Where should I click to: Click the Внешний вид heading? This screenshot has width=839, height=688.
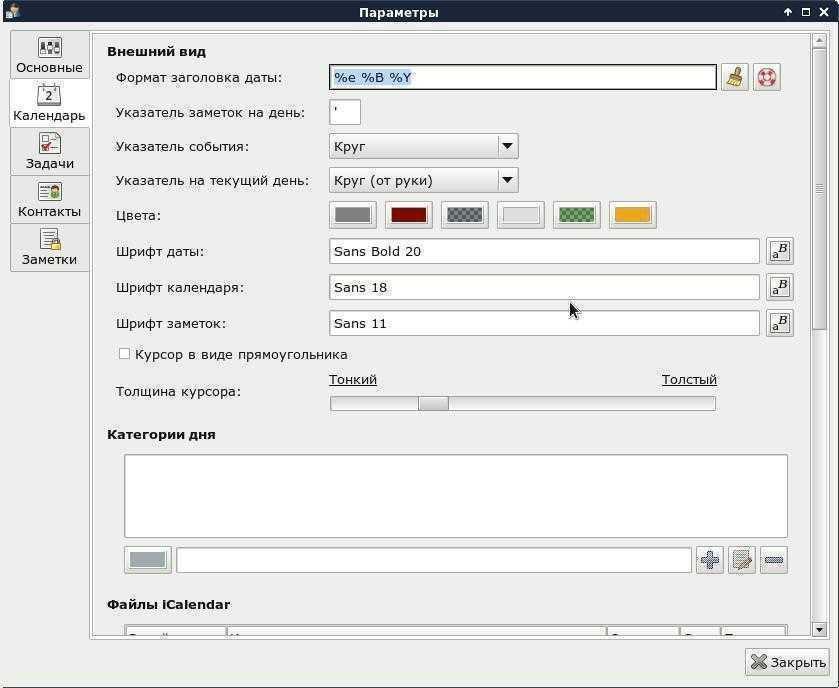click(x=156, y=52)
